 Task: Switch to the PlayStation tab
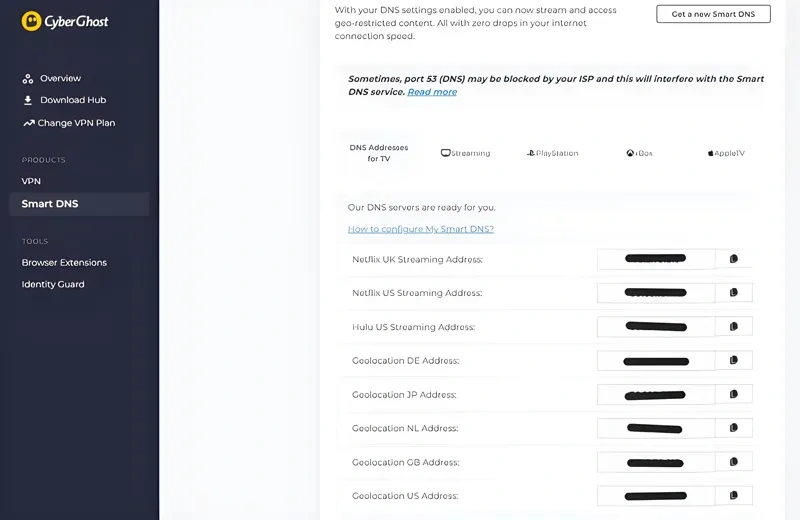(553, 153)
